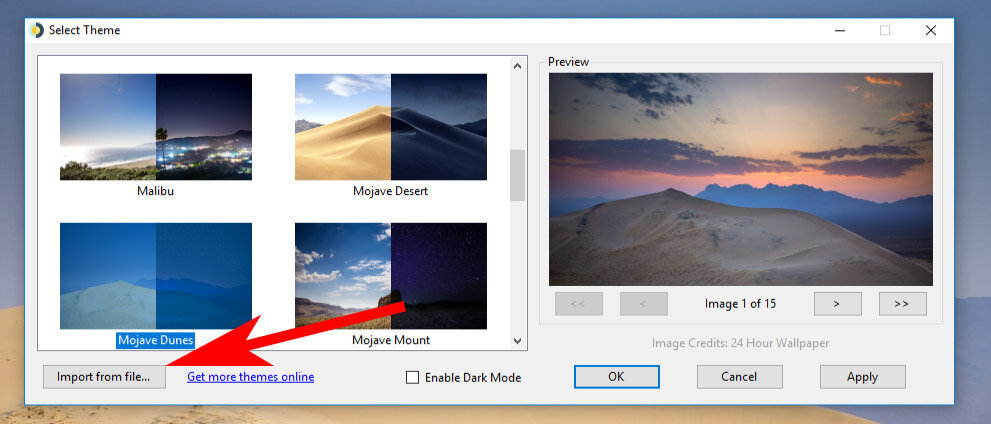This screenshot has height=424, width=991.
Task: Click the disabled < previous image button
Action: coord(643,303)
